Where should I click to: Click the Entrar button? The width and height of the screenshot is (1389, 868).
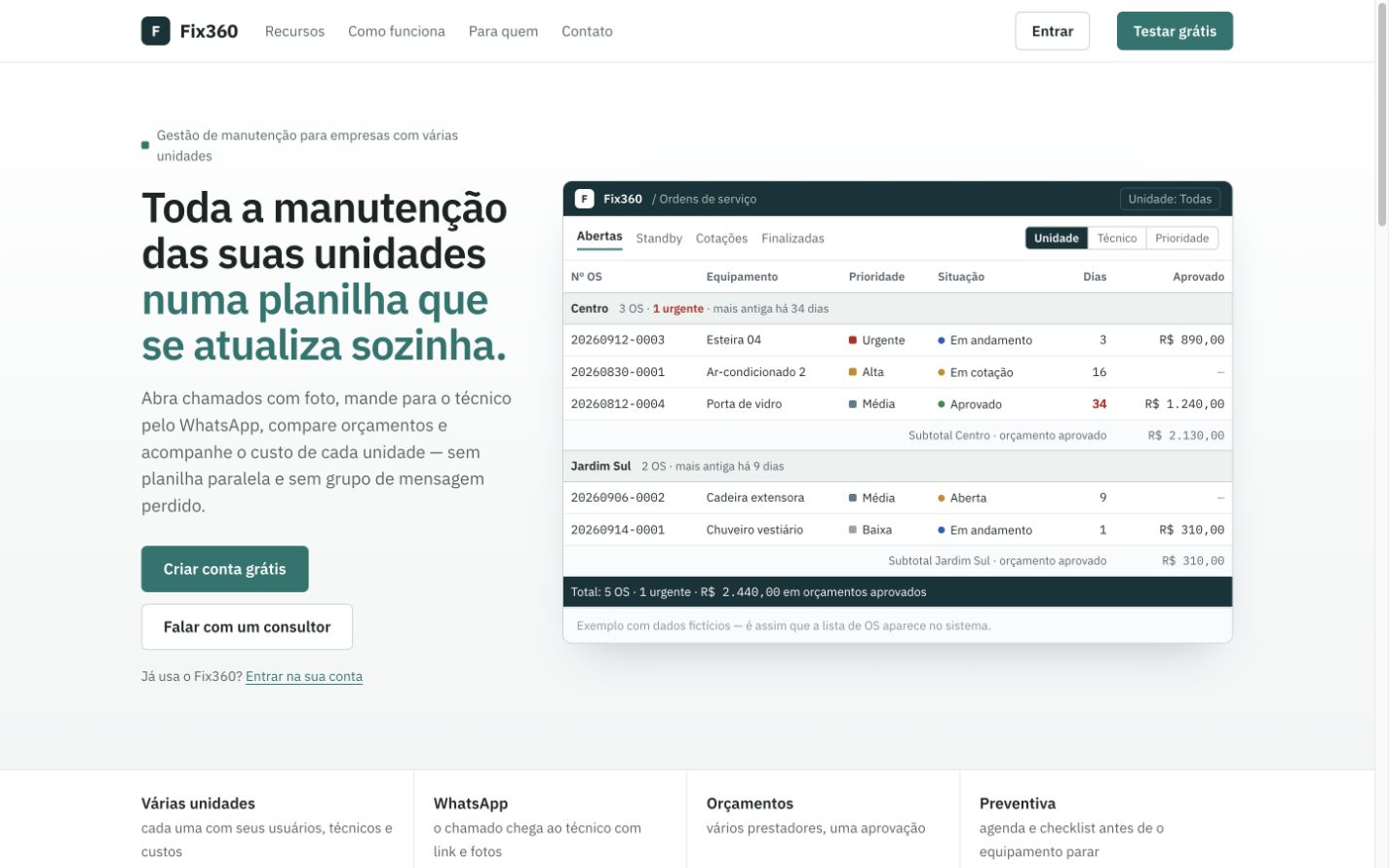point(1053,31)
